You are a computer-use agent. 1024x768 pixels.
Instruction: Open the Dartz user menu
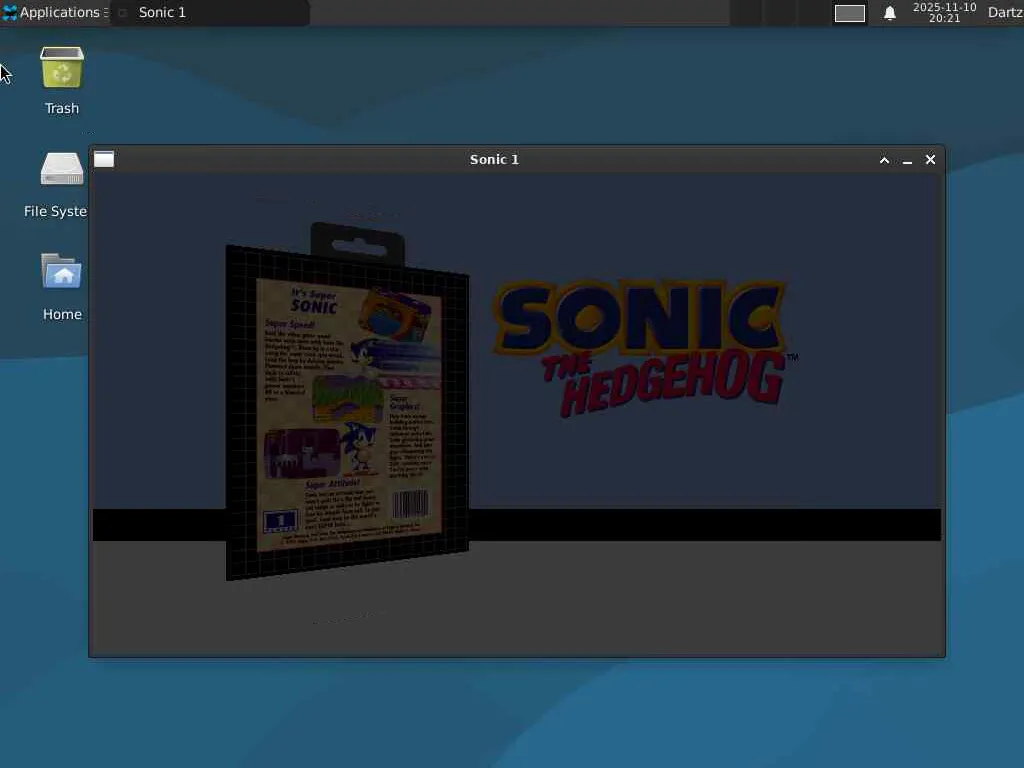coord(1005,12)
